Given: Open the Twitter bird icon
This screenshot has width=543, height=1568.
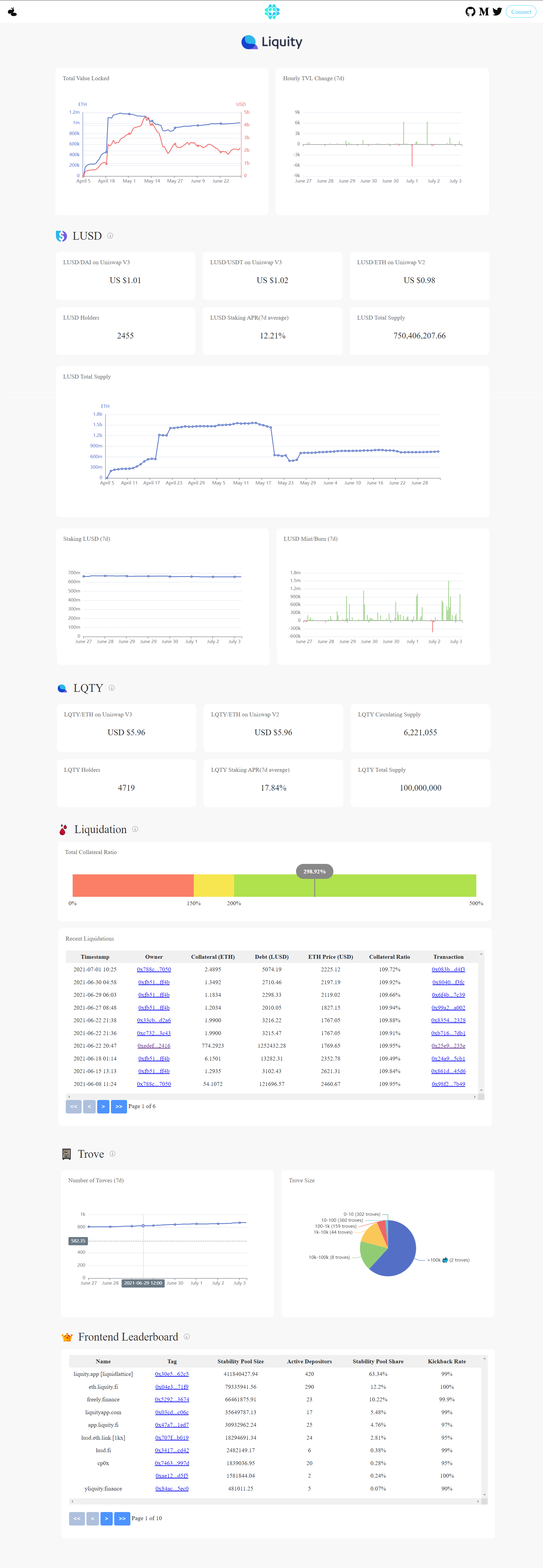Looking at the screenshot, I should [x=497, y=12].
